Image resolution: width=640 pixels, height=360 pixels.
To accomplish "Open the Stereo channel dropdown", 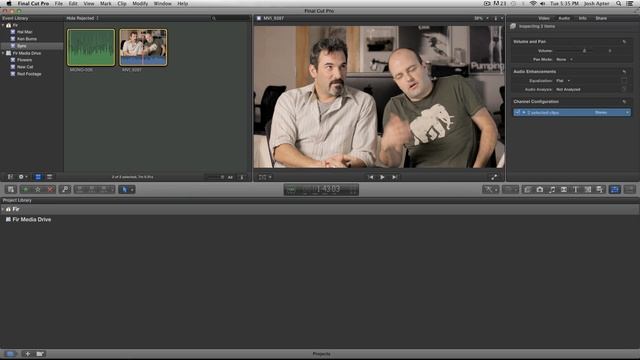I will (612, 112).
